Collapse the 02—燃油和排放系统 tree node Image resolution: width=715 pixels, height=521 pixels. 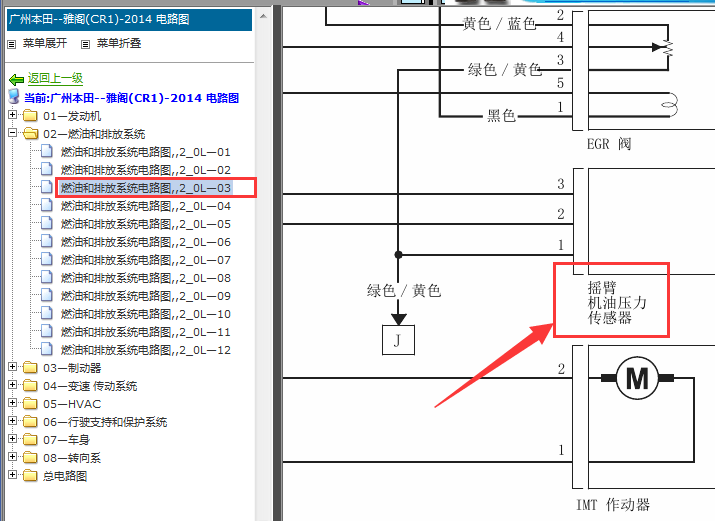tap(12, 133)
